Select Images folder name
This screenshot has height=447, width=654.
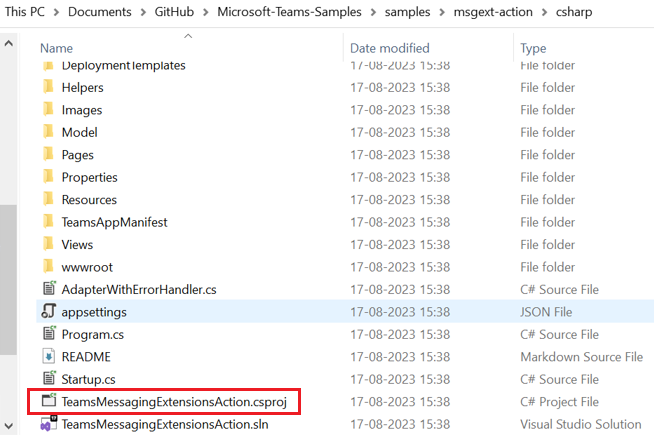[x=82, y=110]
